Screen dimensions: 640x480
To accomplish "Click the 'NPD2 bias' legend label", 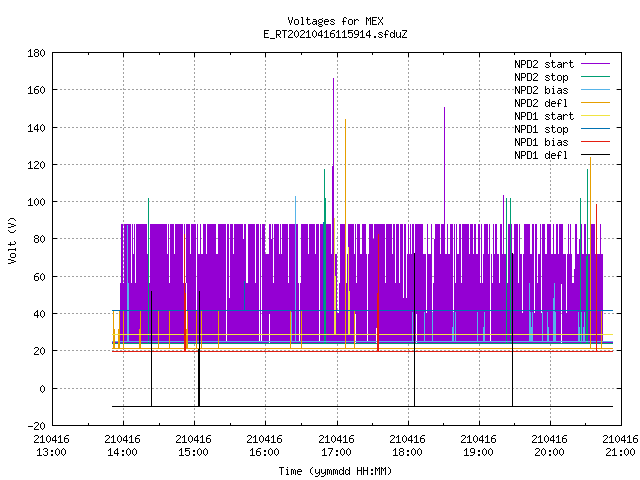I will pyautogui.click(x=541, y=90).
